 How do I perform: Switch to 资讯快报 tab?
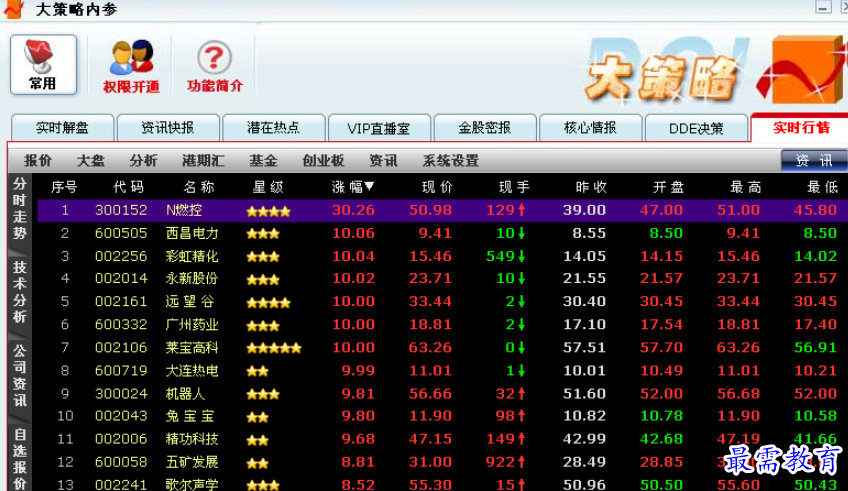coord(168,128)
